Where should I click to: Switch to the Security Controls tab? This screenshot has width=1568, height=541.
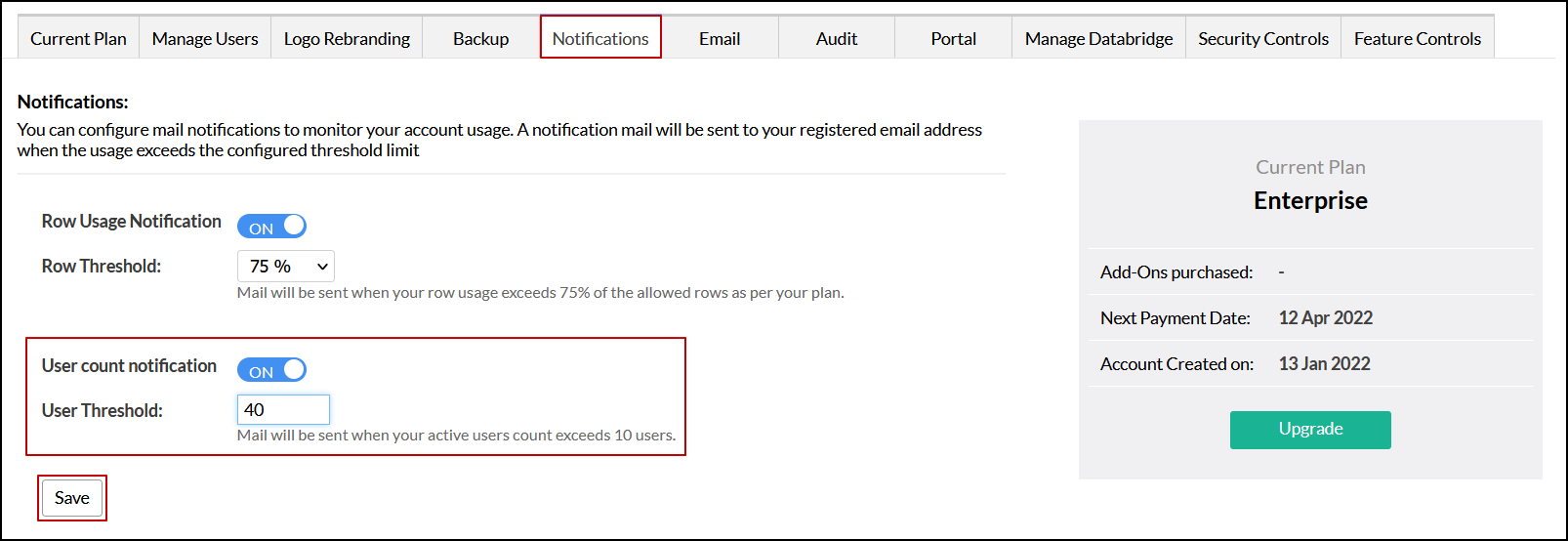point(1263,39)
